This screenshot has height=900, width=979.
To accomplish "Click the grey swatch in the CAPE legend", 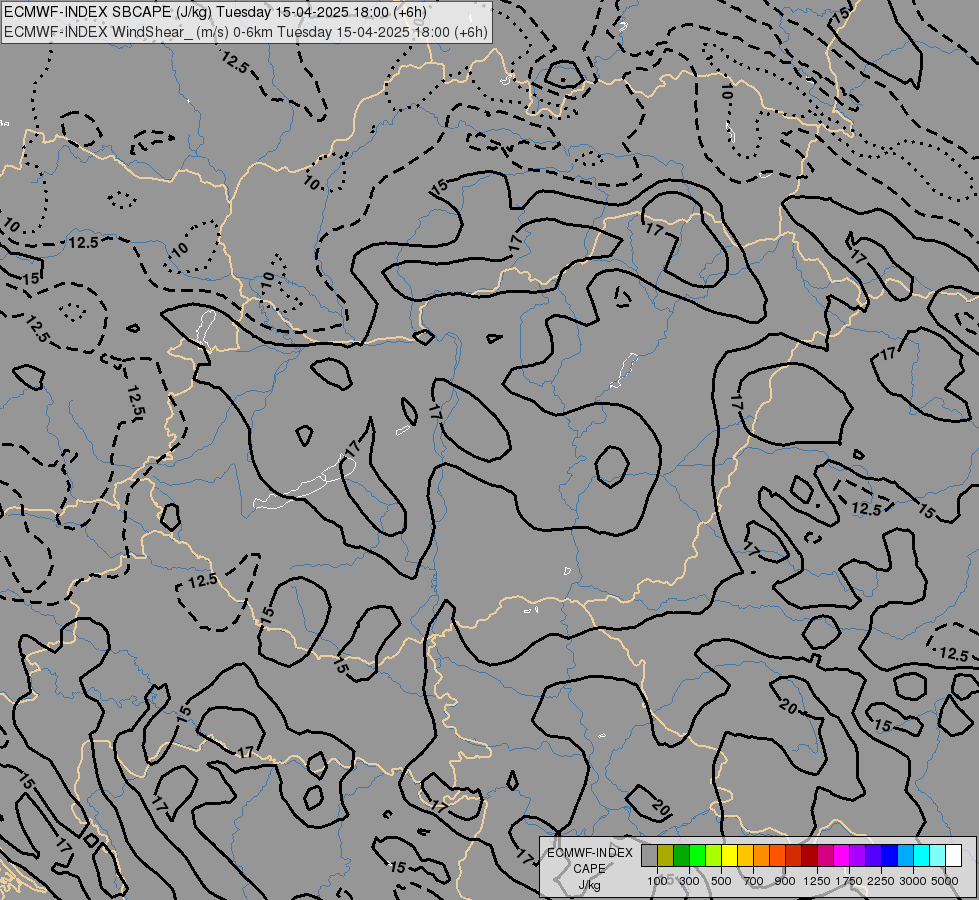I will click(x=649, y=856).
